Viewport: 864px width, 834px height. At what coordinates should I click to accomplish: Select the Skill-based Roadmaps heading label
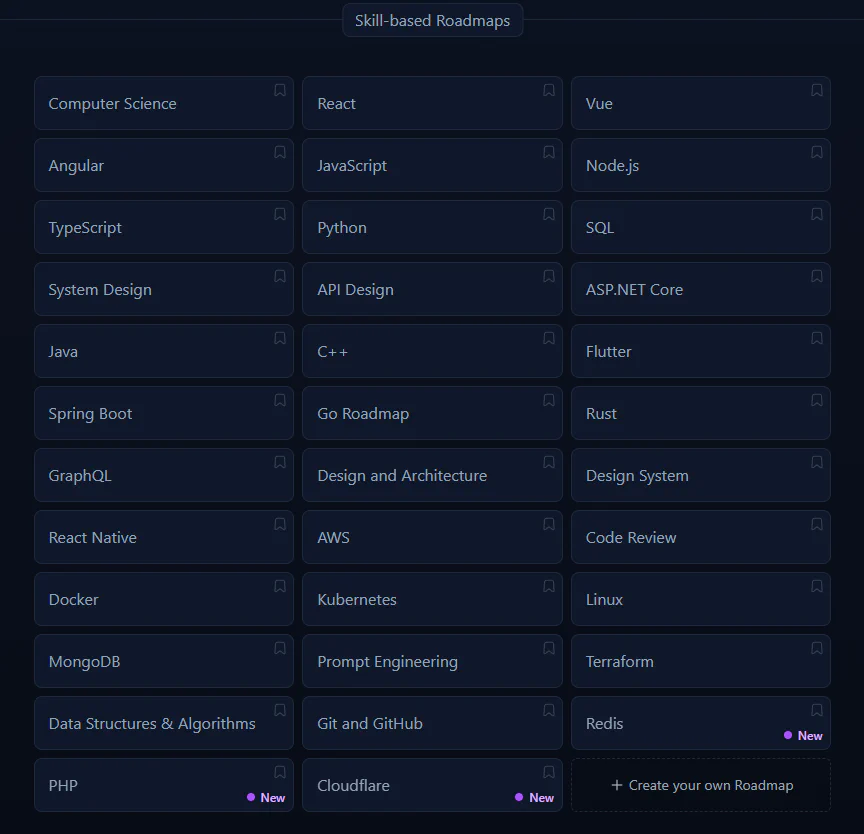pos(432,20)
